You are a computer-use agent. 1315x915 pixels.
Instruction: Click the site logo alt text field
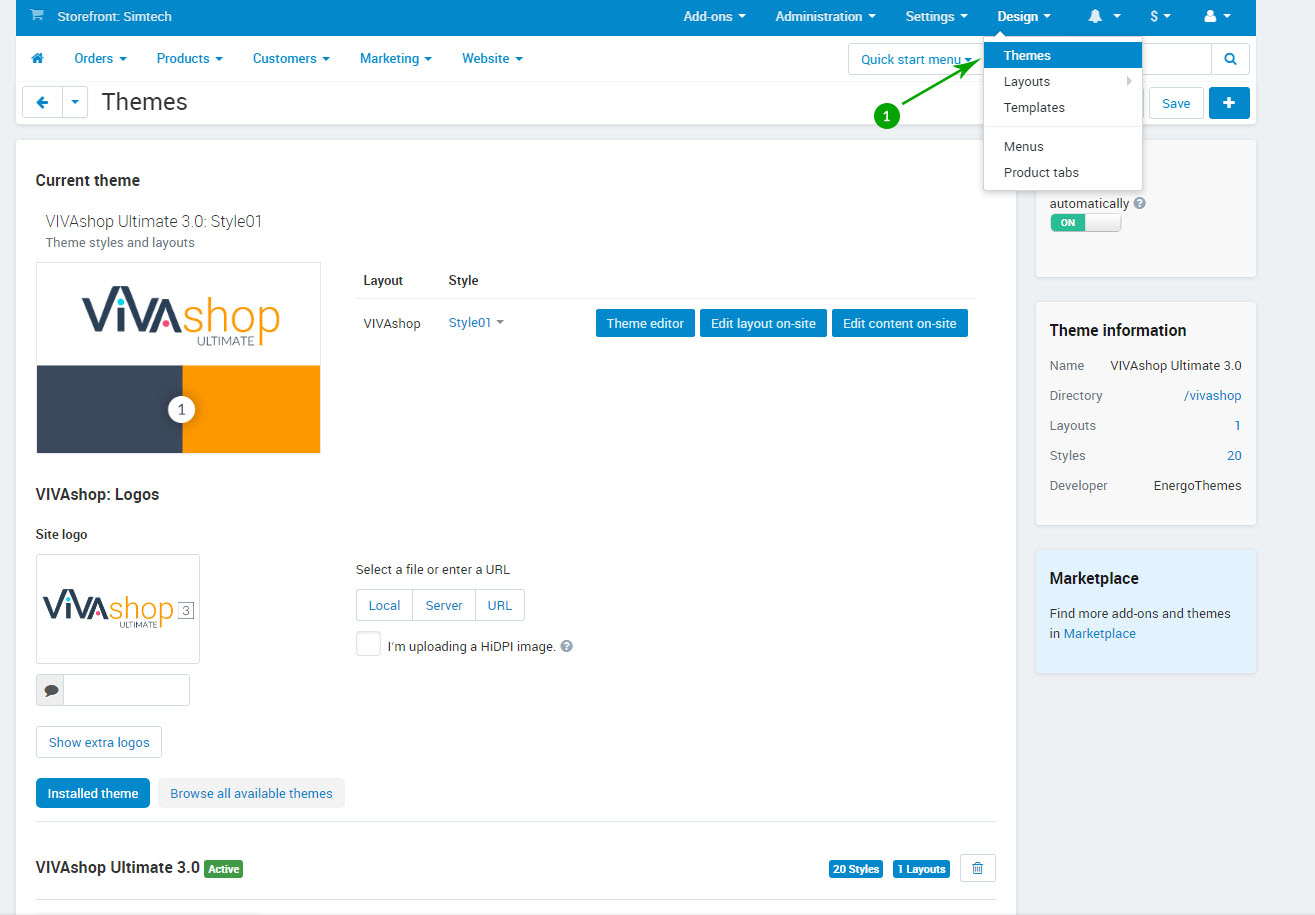click(x=126, y=691)
